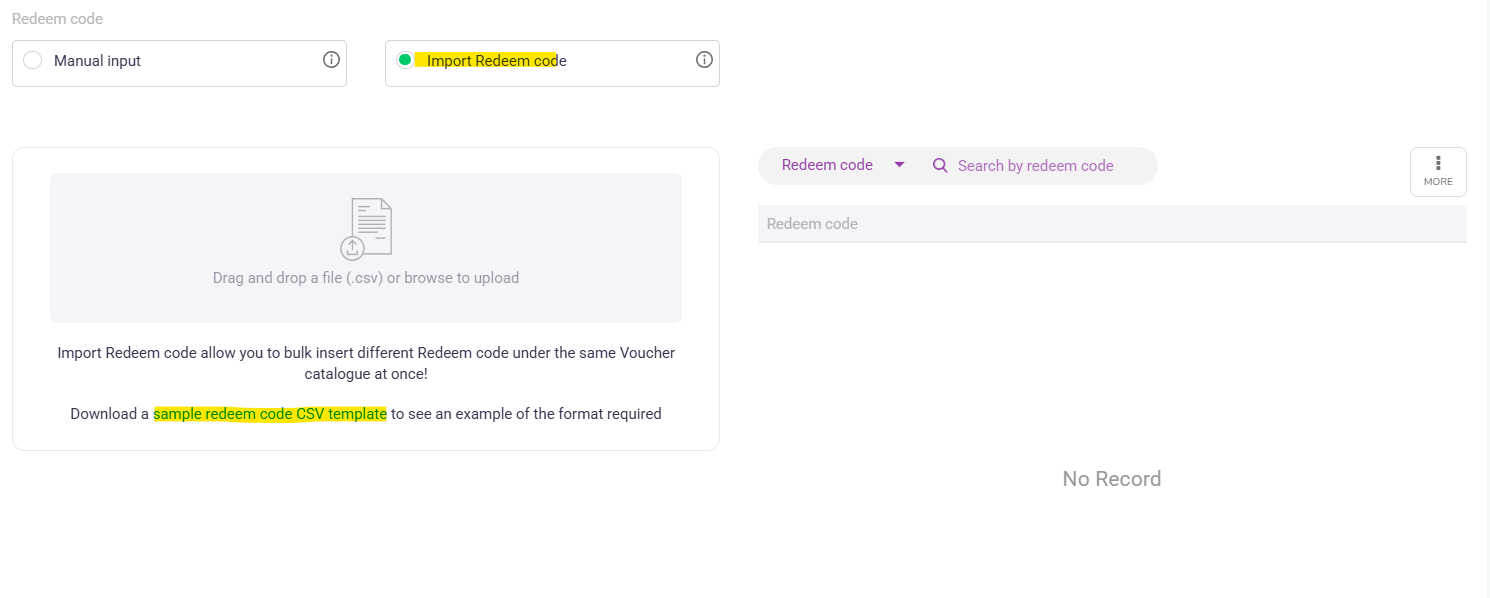Click the info icon beside Manual input
This screenshot has width=1490, height=598.
[x=331, y=60]
